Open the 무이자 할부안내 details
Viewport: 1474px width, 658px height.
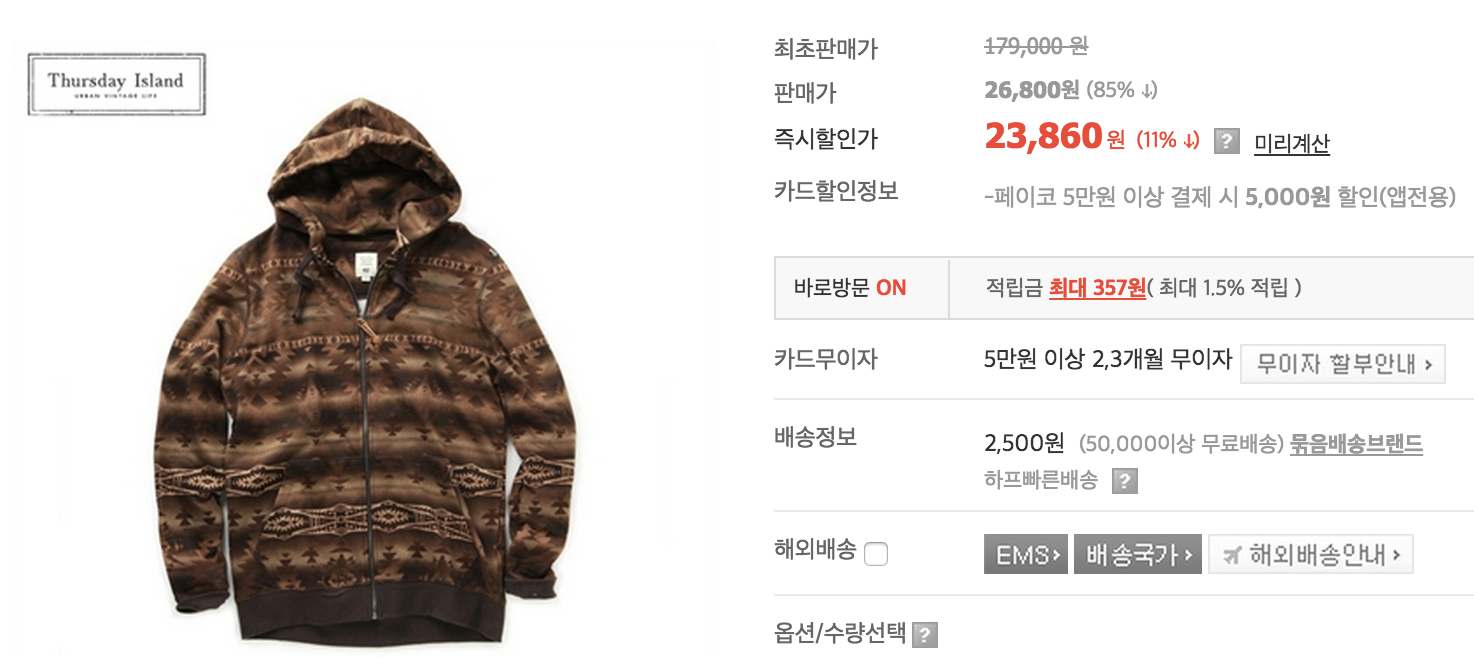click(x=1343, y=364)
